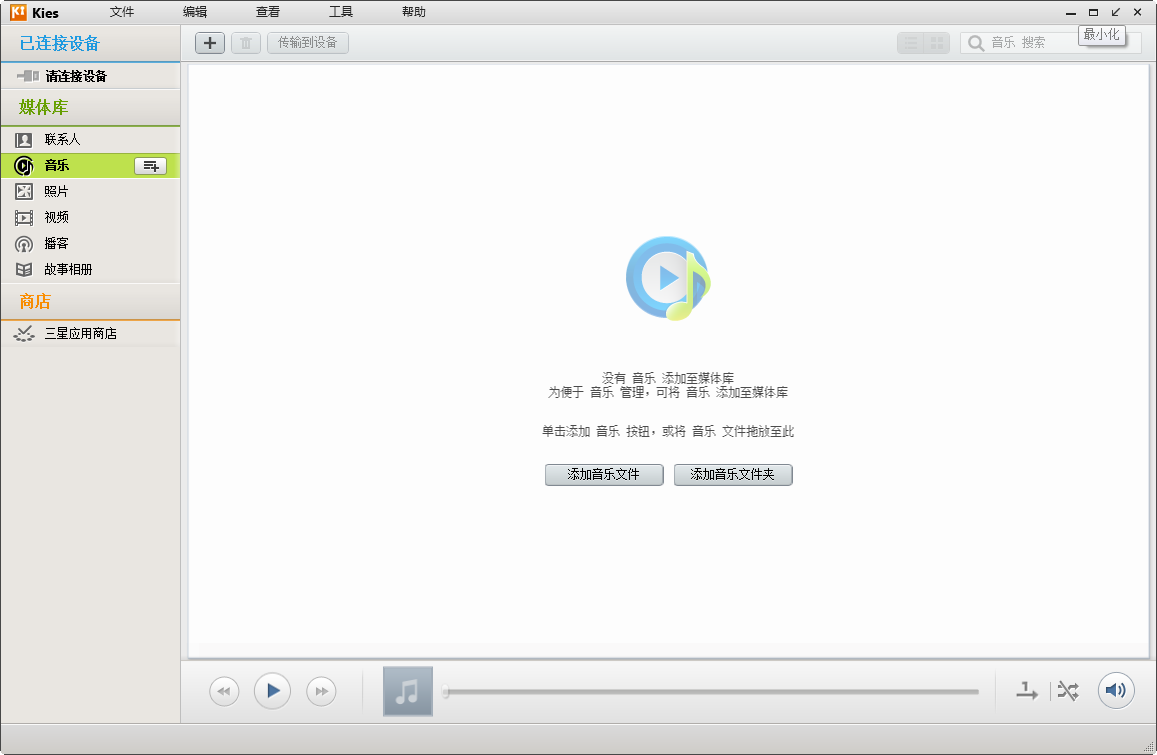1157x755 pixels.
Task: Focus the 音乐 搜索 search field
Action: pos(1051,43)
